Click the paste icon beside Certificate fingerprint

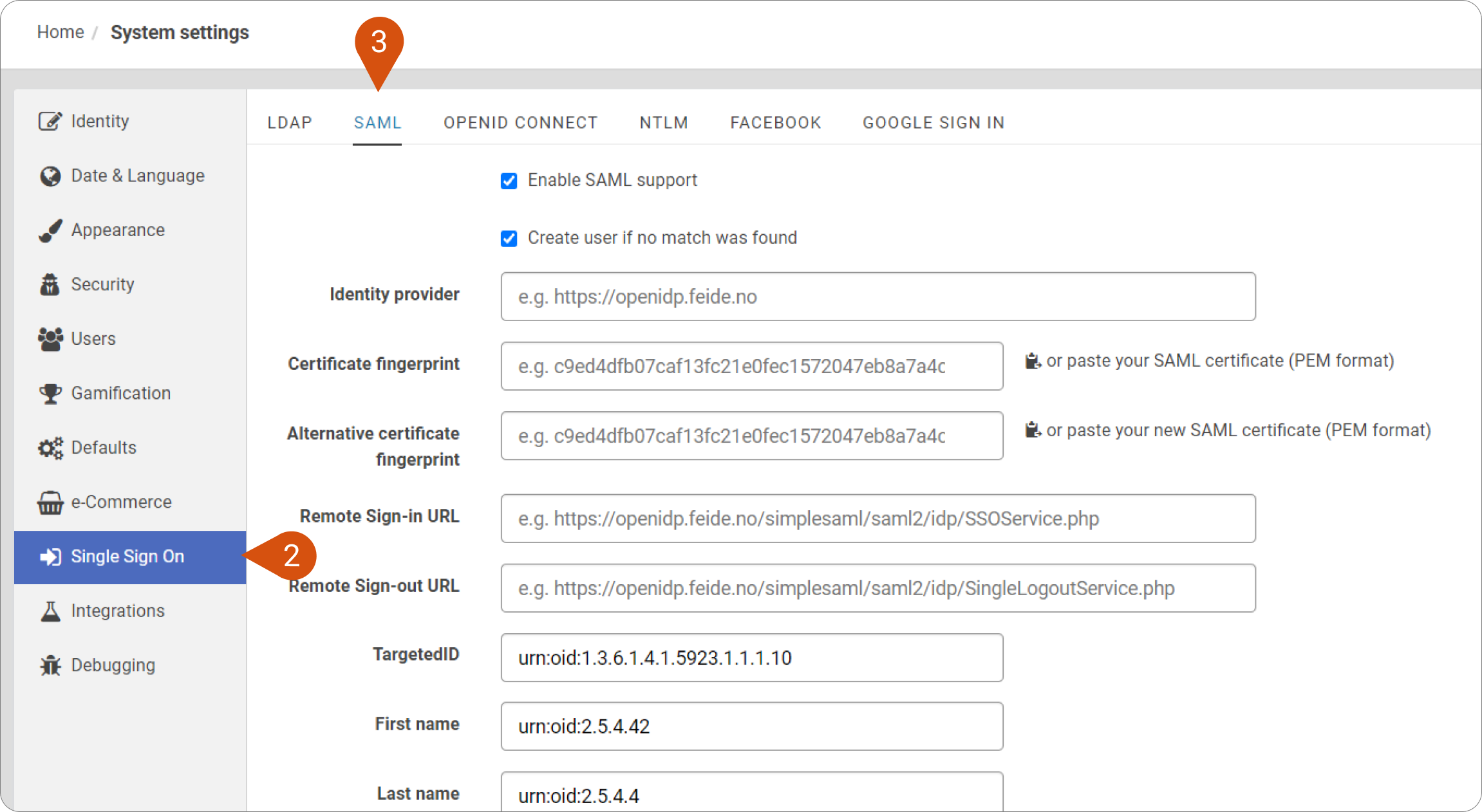click(1033, 361)
